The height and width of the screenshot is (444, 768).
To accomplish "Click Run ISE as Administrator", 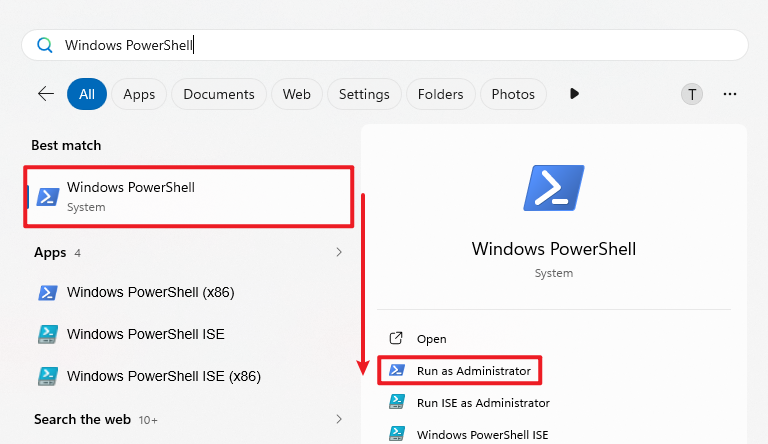I will click(x=483, y=403).
